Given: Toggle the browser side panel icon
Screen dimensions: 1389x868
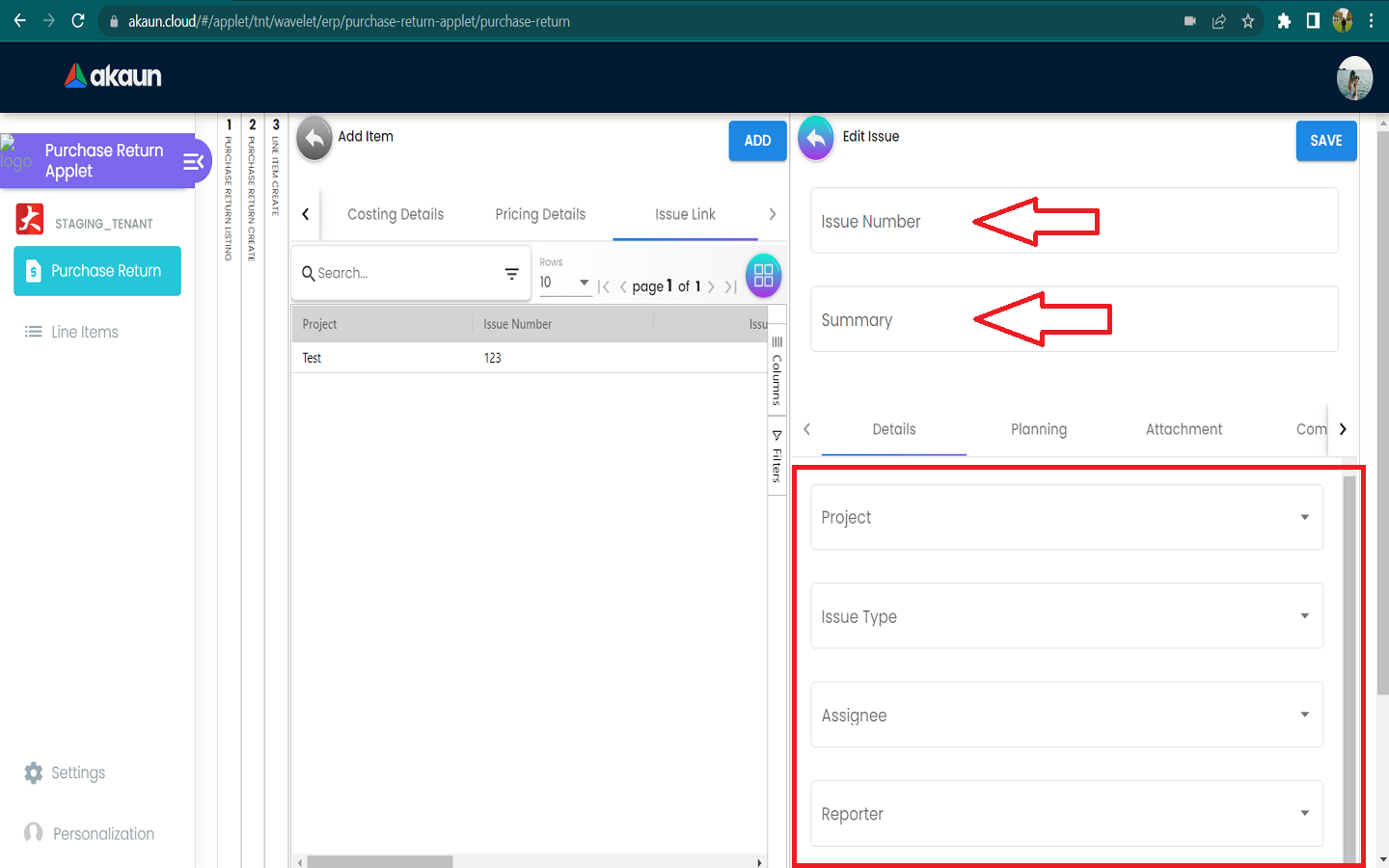Looking at the screenshot, I should (x=1313, y=21).
